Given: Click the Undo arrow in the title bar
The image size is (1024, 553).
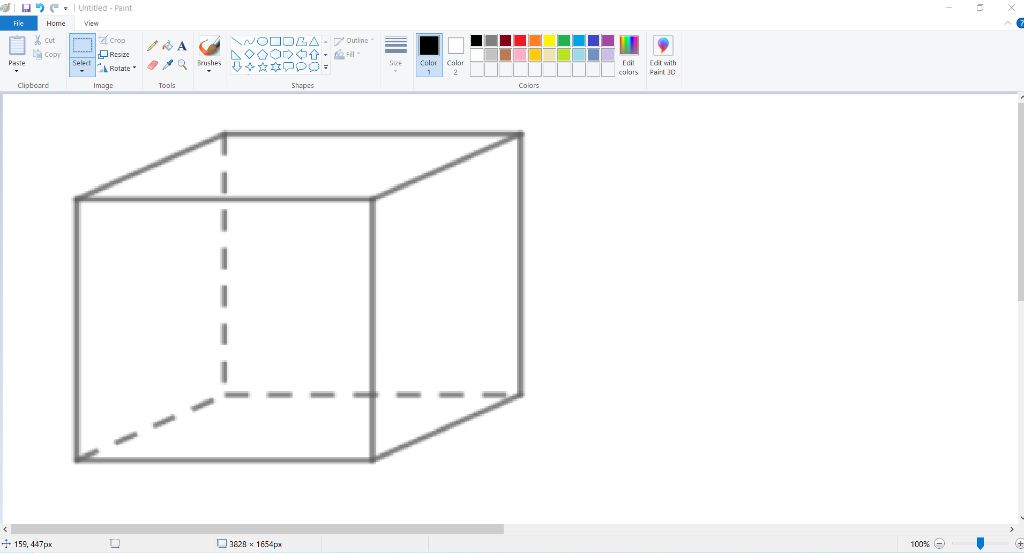Looking at the screenshot, I should click(x=40, y=8).
